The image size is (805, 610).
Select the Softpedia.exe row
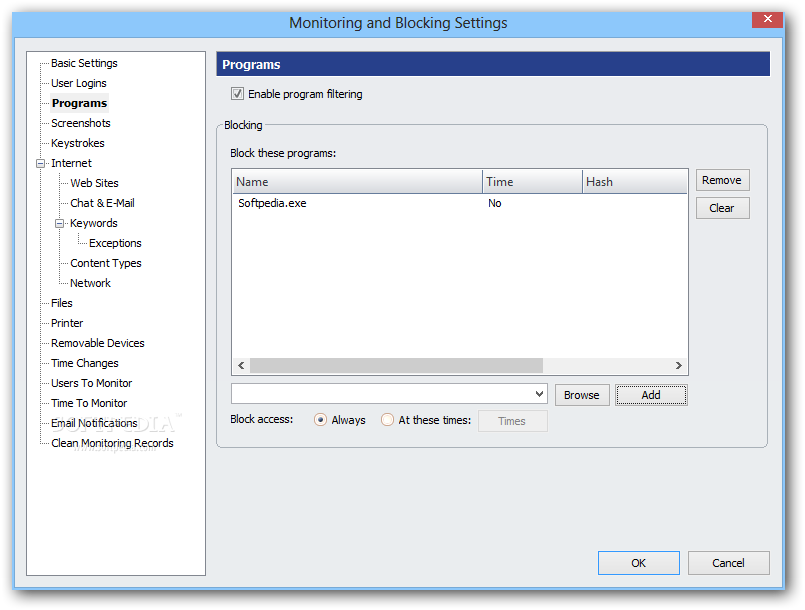point(459,203)
